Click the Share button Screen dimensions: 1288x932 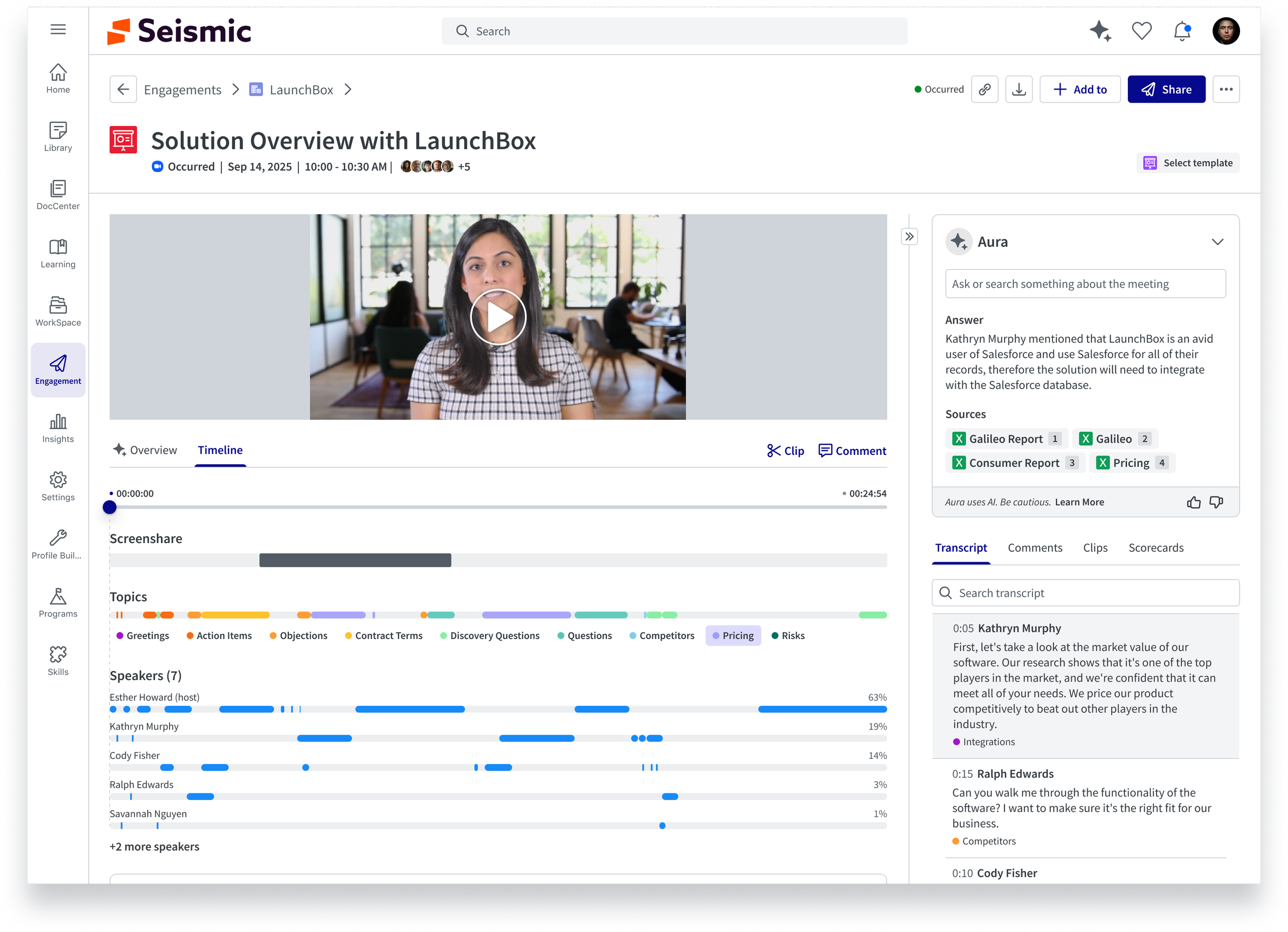pos(1166,89)
